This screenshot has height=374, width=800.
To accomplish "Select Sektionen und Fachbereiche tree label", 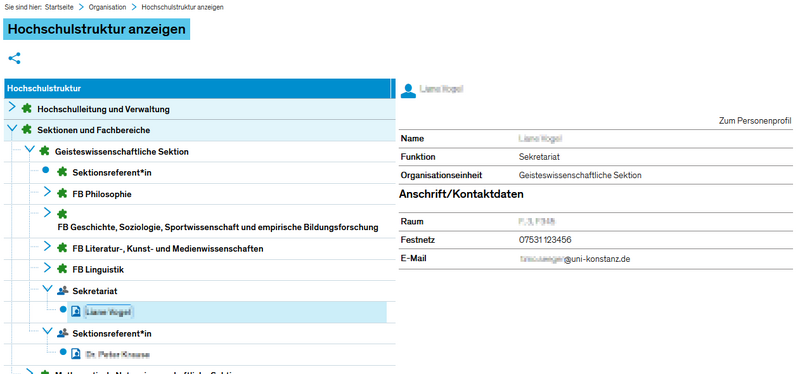I will (x=93, y=130).
